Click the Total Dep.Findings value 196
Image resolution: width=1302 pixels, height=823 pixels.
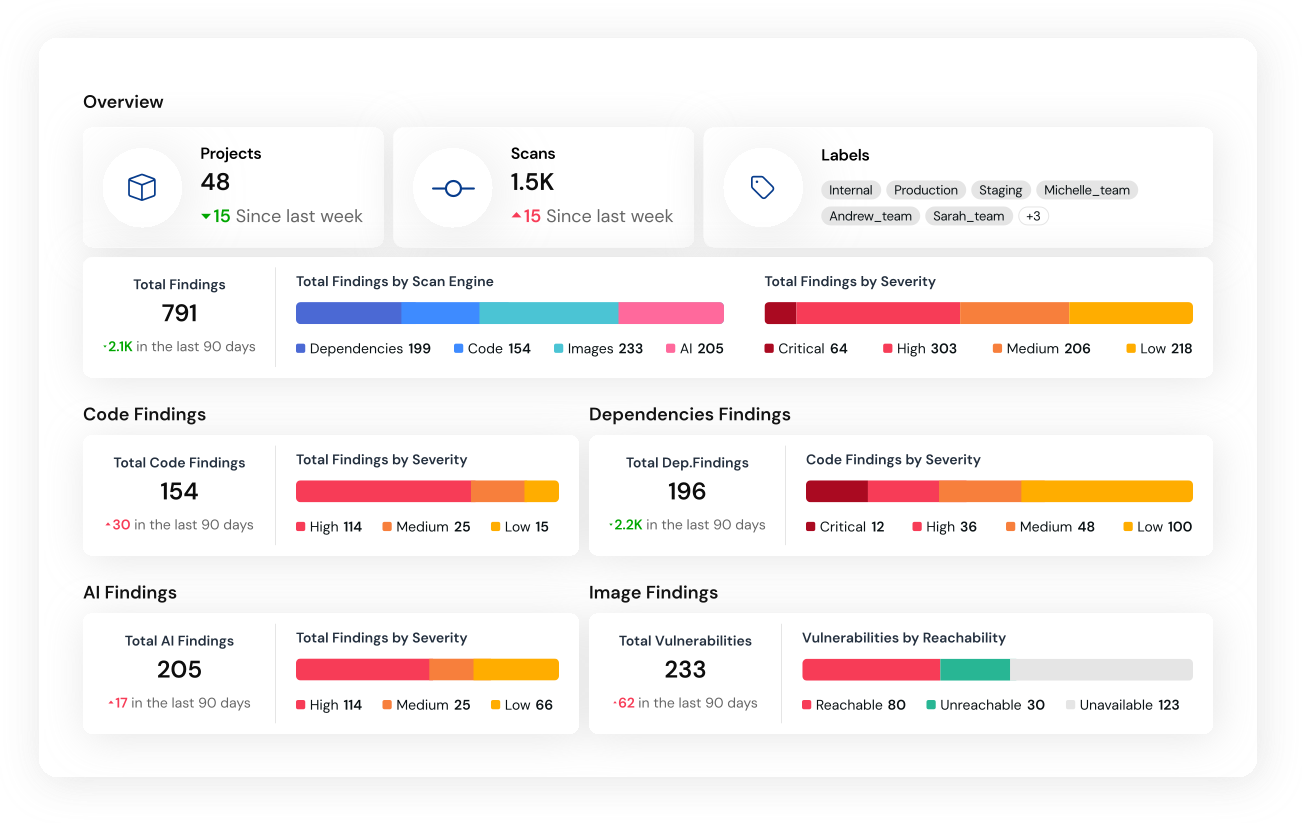pos(686,491)
